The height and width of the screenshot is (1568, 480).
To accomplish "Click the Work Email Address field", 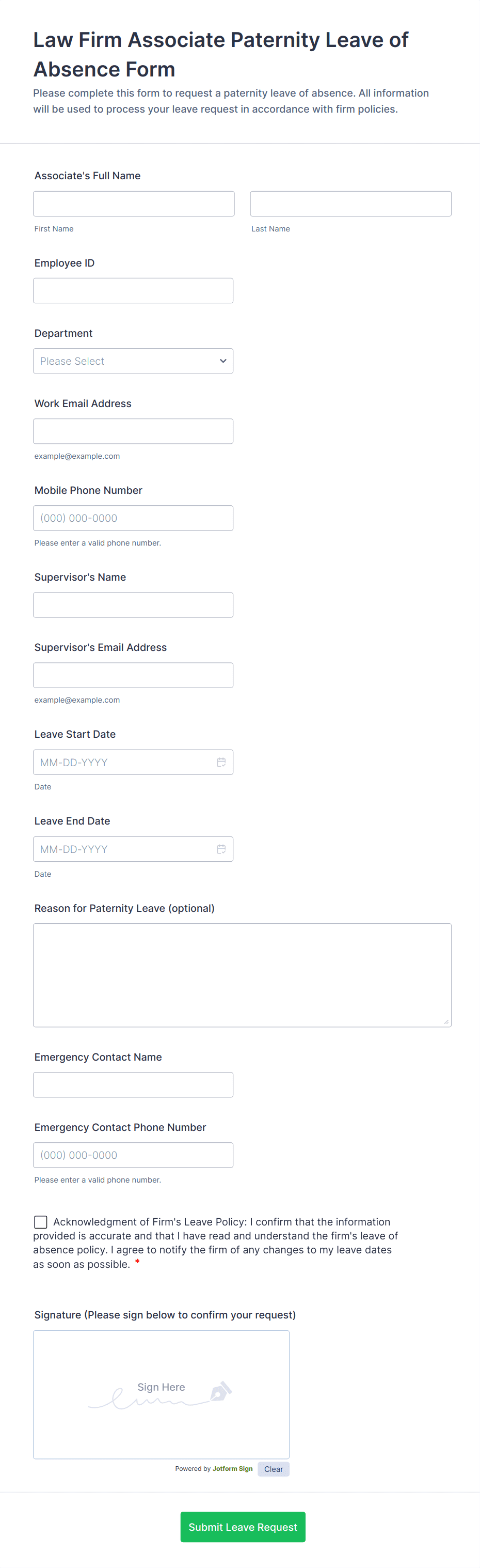I will click(x=133, y=431).
